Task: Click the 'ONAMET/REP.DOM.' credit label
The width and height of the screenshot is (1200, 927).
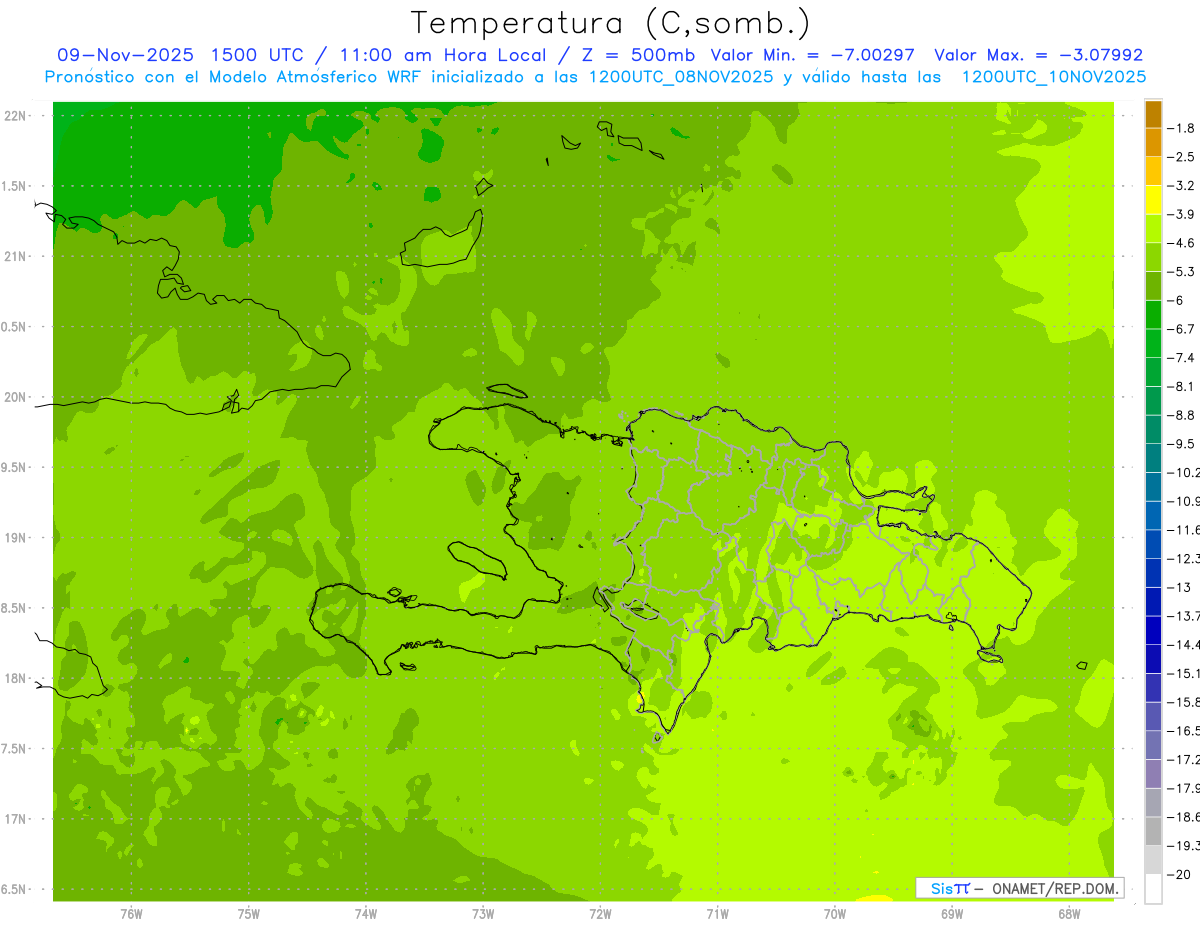Action: click(x=1055, y=888)
